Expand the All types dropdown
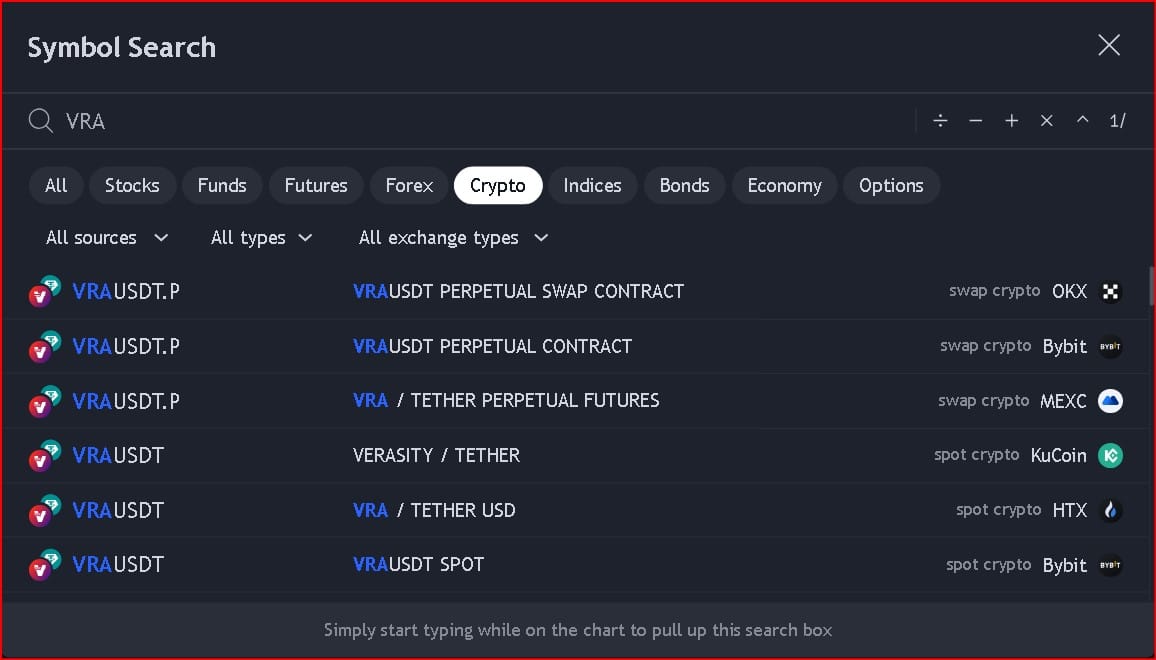Screen dimensions: 1156x660 [262, 238]
